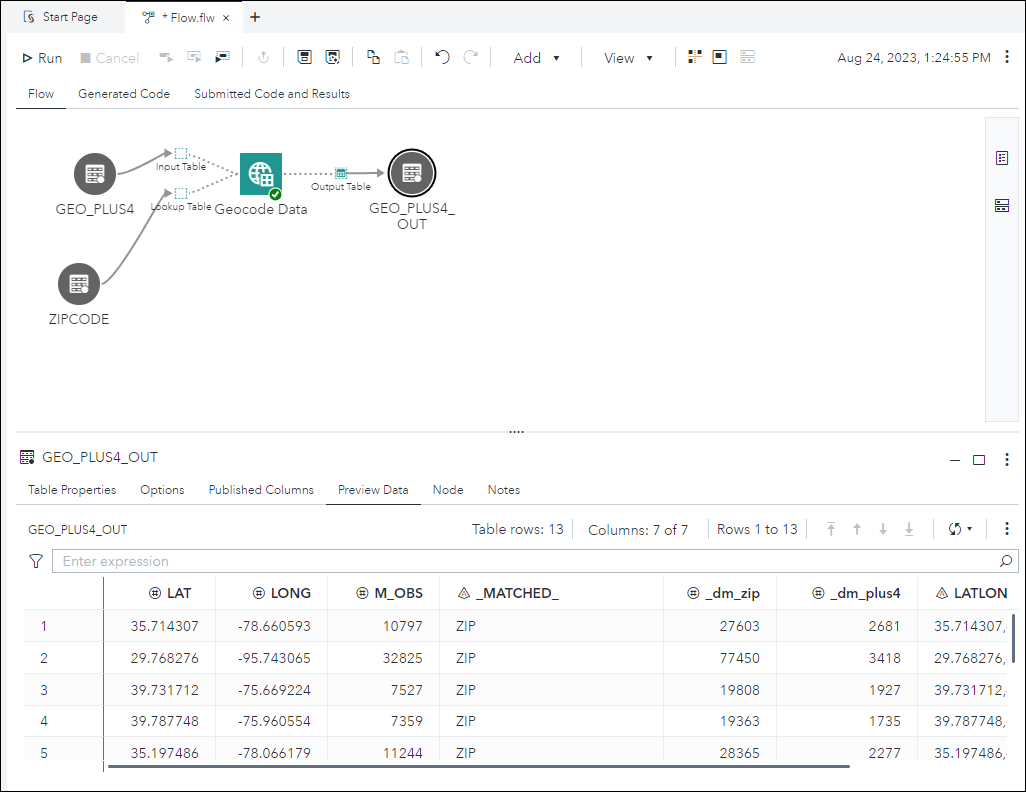
Task: Click the Run button
Action: tap(42, 58)
